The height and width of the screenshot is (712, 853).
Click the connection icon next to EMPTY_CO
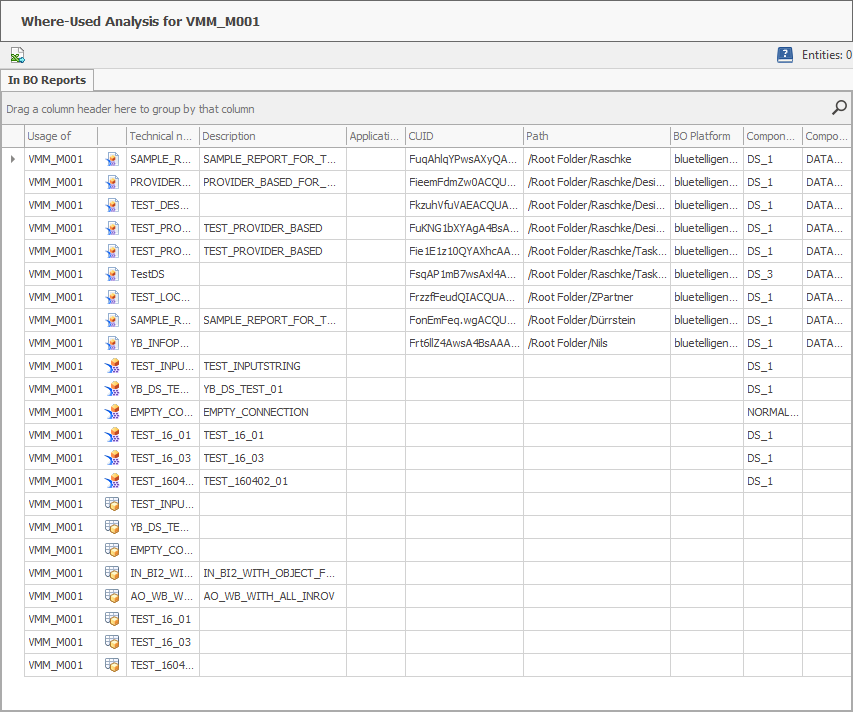[x=112, y=411]
